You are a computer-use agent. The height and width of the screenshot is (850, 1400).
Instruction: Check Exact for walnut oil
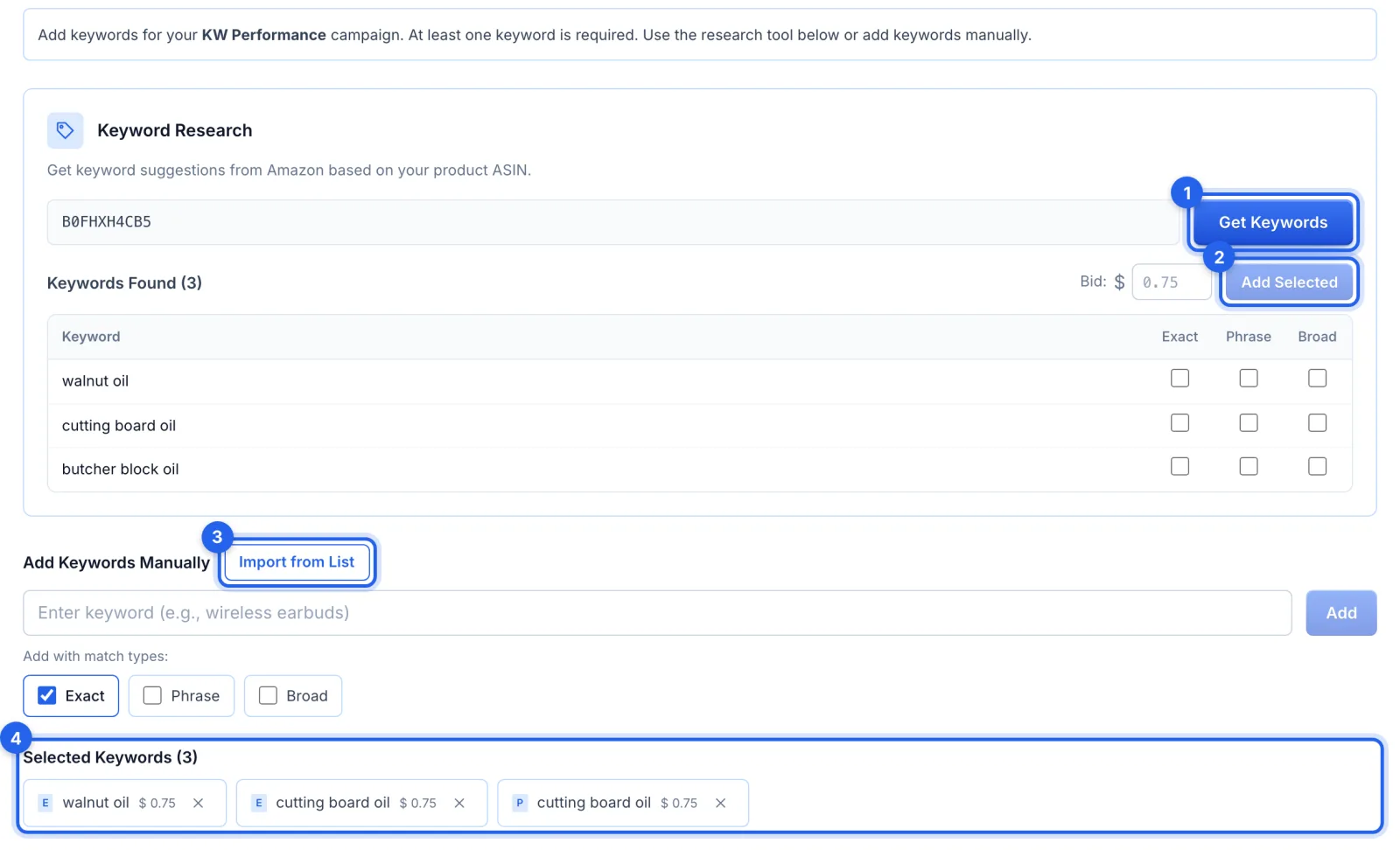(x=1179, y=379)
